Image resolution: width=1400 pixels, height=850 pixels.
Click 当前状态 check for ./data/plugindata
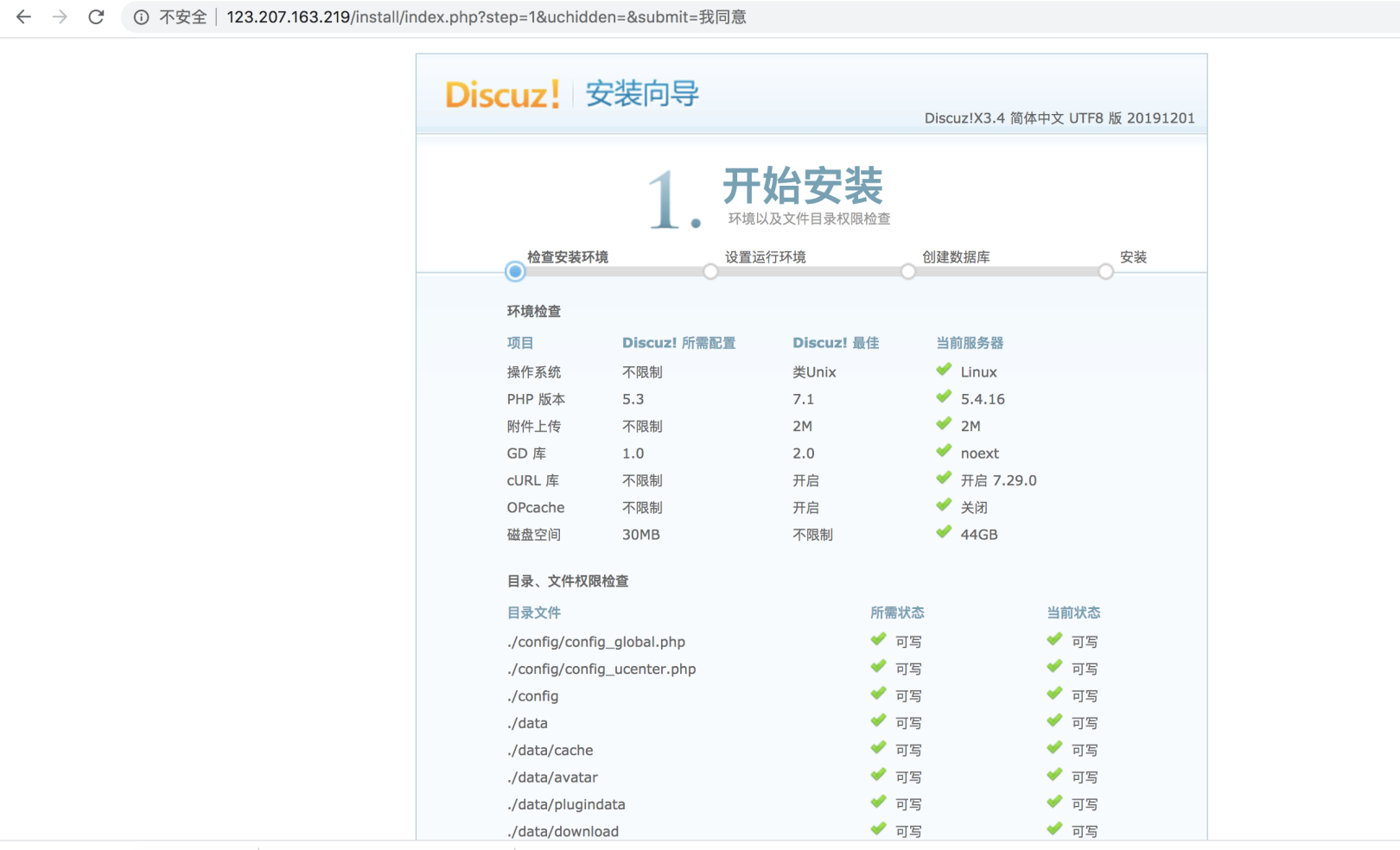[1054, 802]
